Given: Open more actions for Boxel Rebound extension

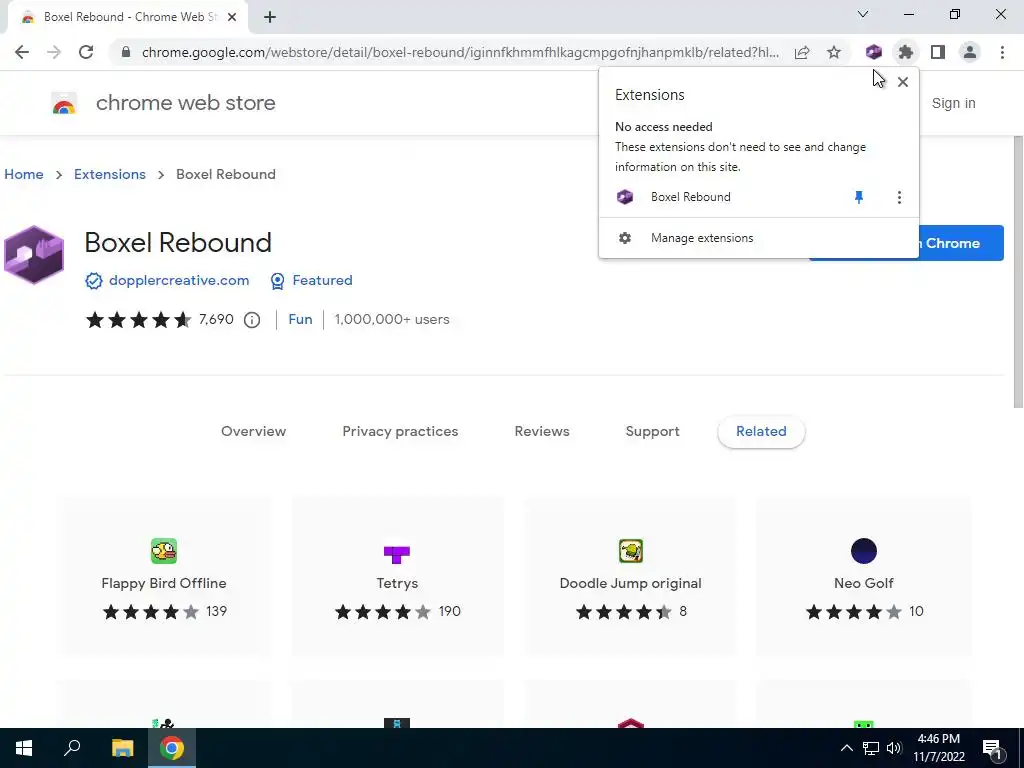Looking at the screenshot, I should click(x=899, y=197).
